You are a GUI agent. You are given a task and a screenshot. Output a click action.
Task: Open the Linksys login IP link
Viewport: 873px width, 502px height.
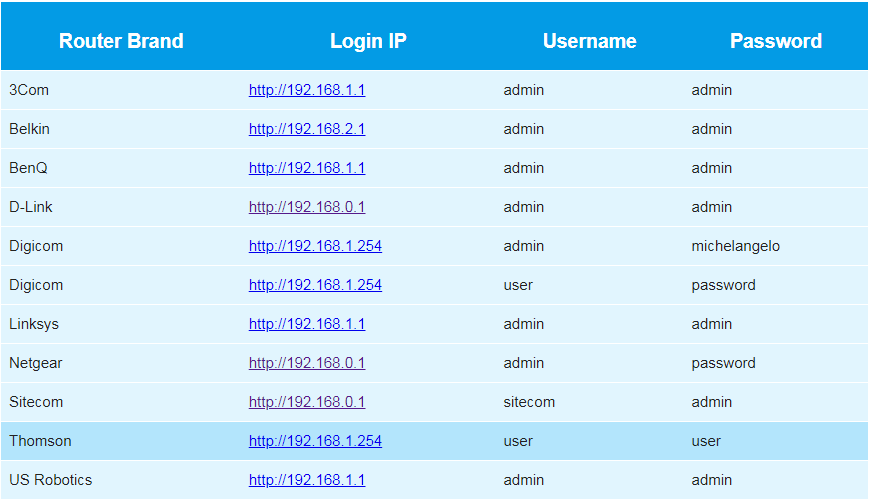pyautogui.click(x=307, y=324)
